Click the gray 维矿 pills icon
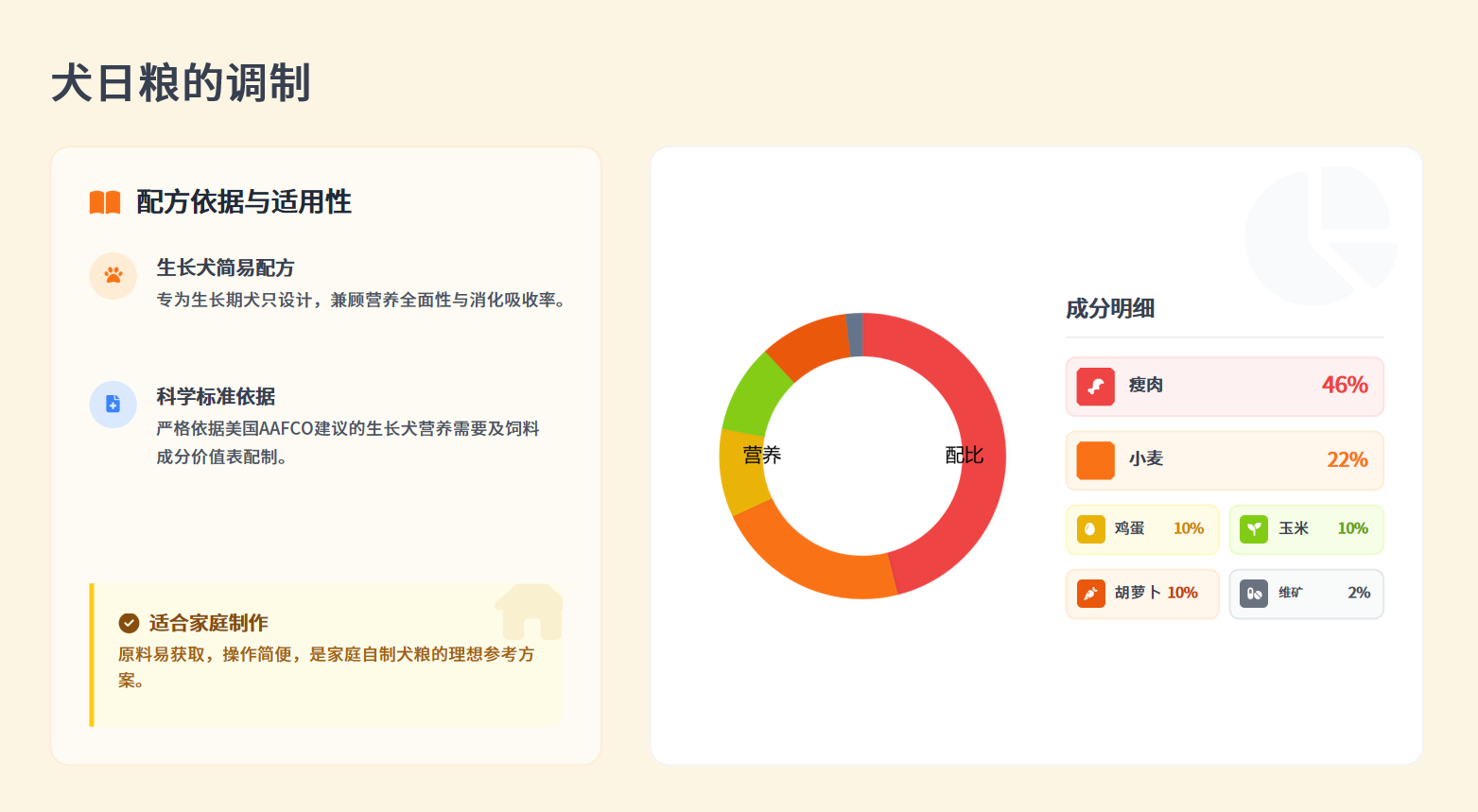 pos(1254,594)
